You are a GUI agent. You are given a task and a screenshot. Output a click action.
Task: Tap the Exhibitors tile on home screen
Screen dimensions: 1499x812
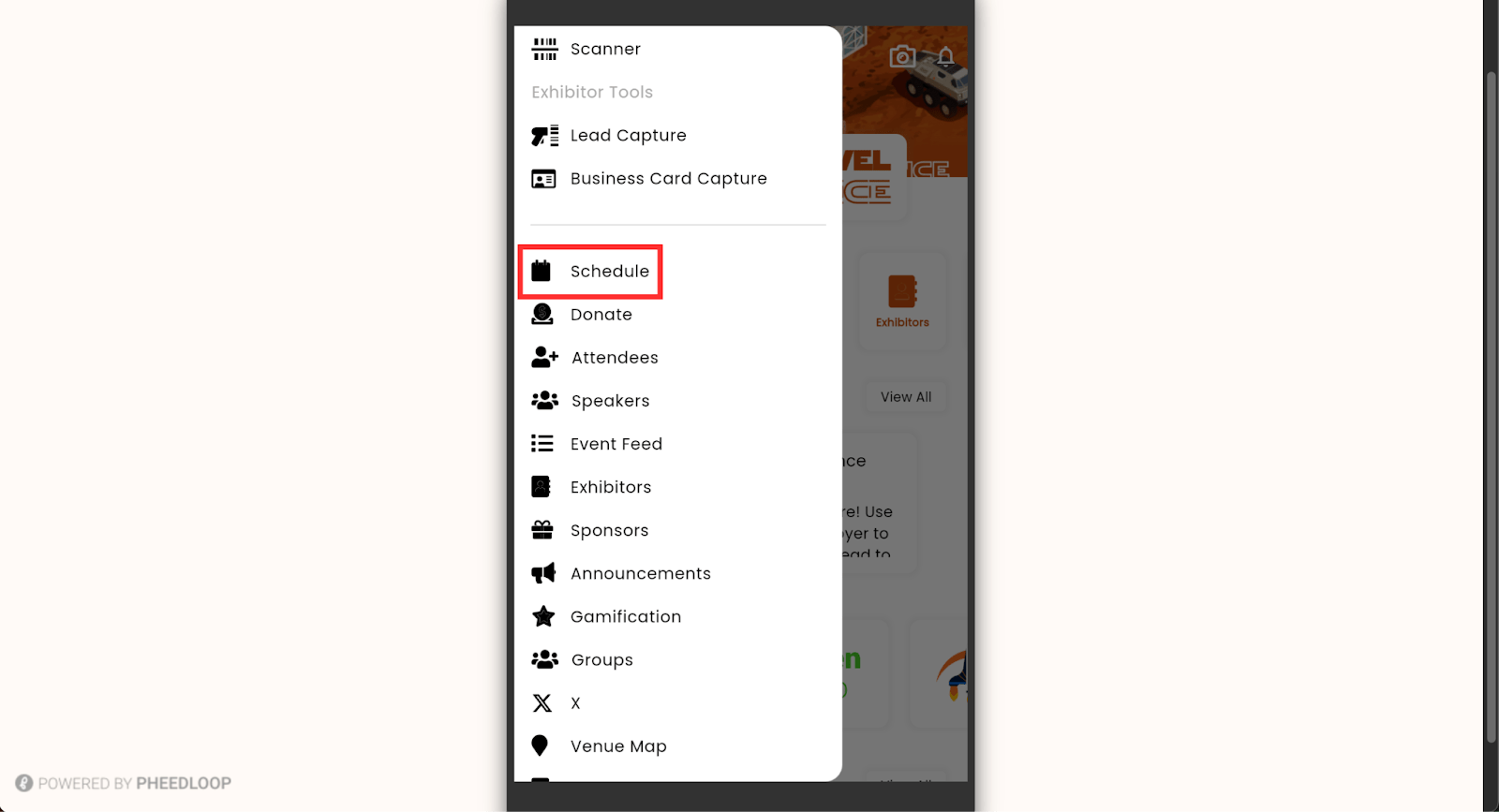[902, 302]
